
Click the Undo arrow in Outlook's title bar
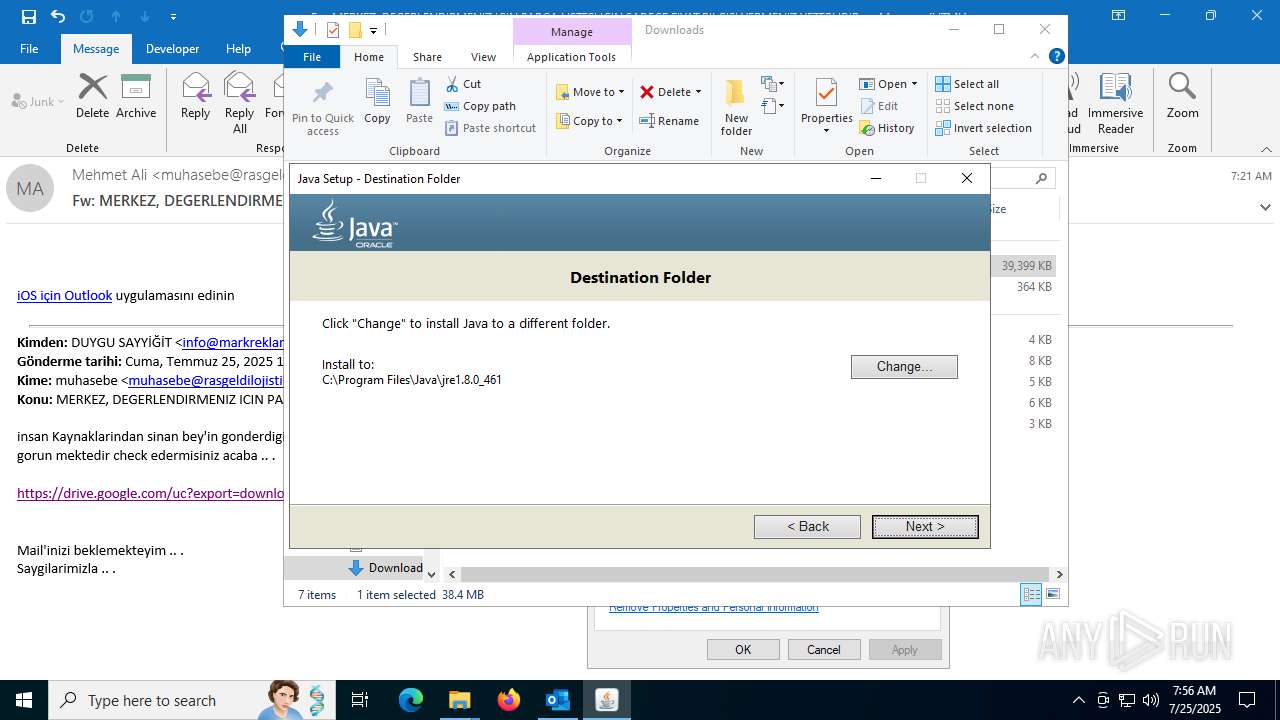point(57,16)
